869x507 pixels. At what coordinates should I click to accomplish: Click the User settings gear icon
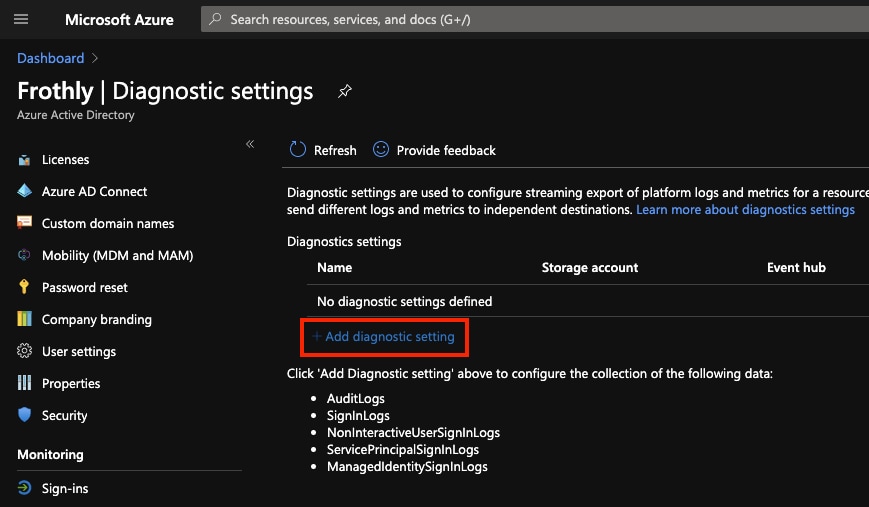click(x=24, y=351)
